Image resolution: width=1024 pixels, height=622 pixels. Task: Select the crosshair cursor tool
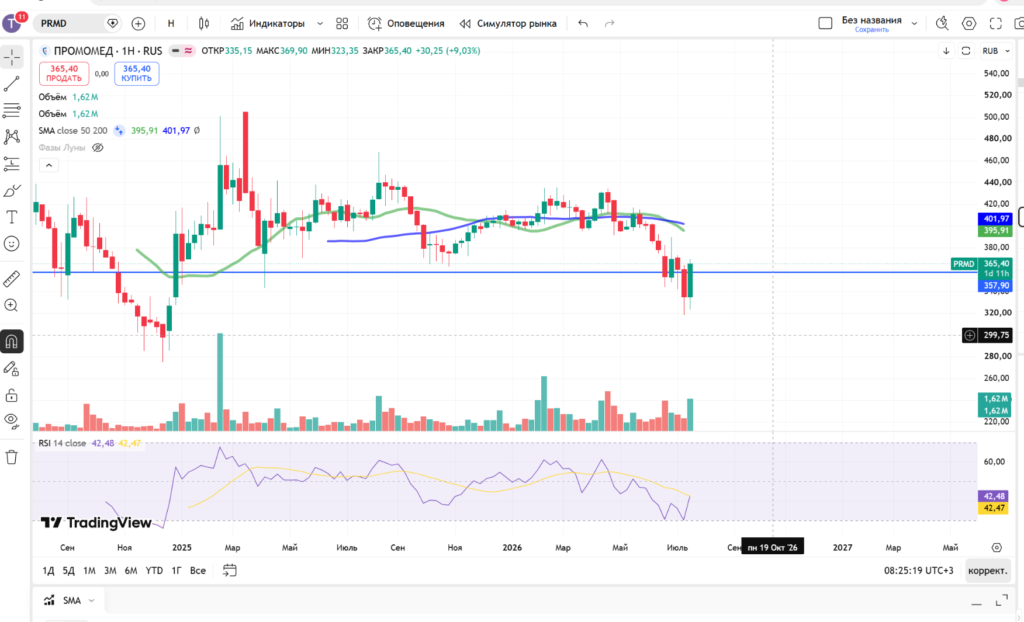tap(12, 57)
